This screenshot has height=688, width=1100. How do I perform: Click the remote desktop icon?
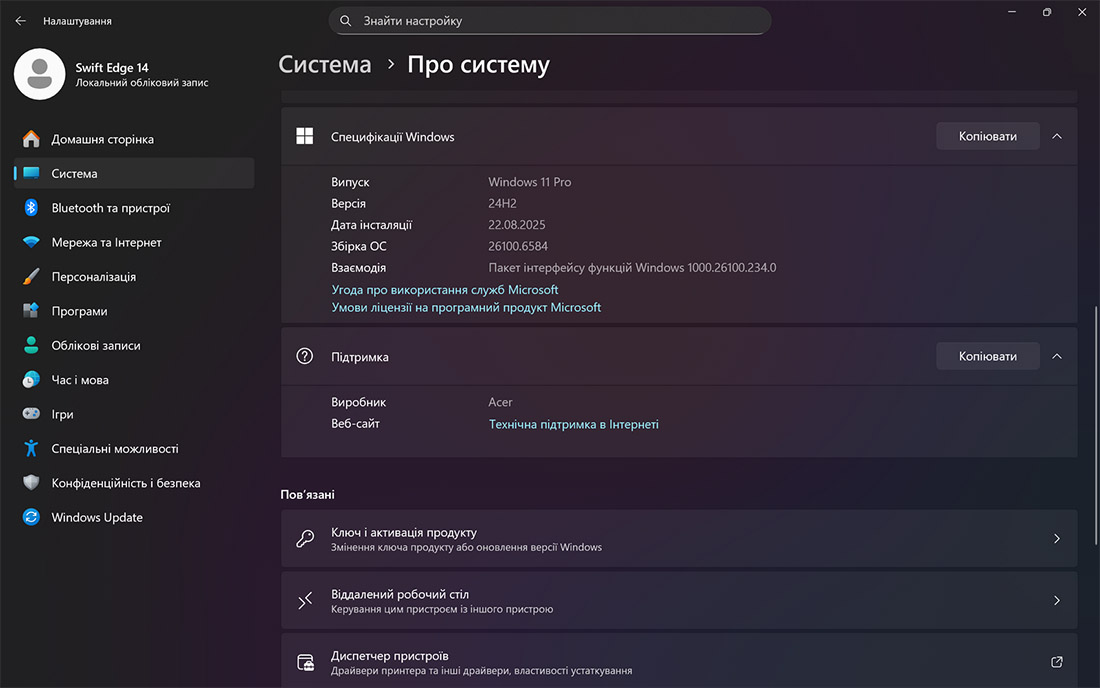tap(304, 600)
